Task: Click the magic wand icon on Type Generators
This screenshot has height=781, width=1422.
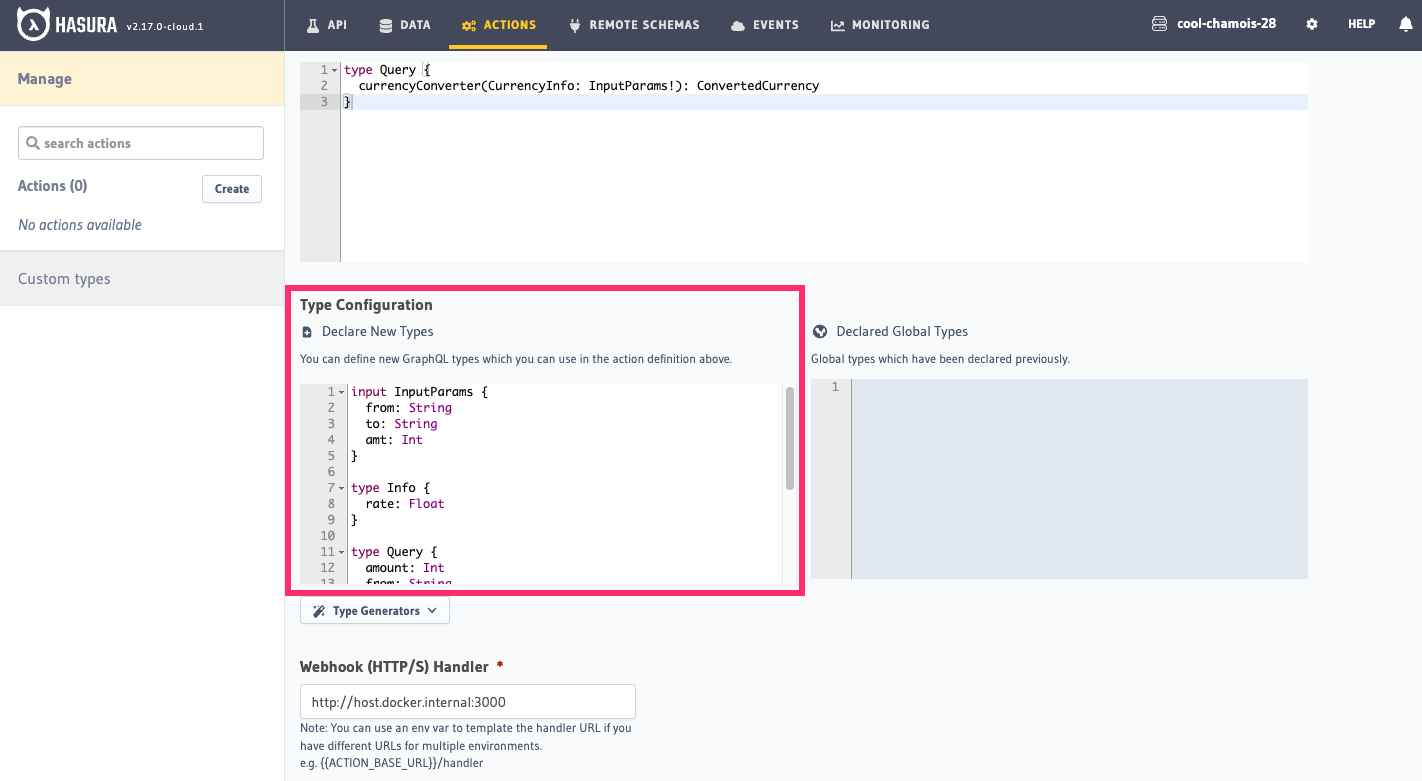Action: 319,611
